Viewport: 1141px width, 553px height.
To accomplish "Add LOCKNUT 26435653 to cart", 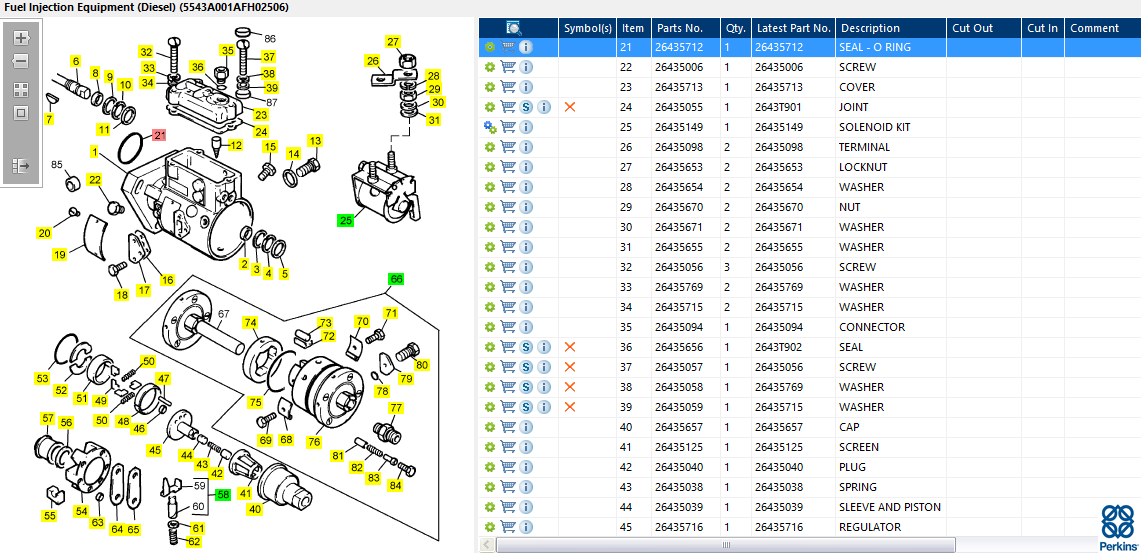I will coord(508,167).
